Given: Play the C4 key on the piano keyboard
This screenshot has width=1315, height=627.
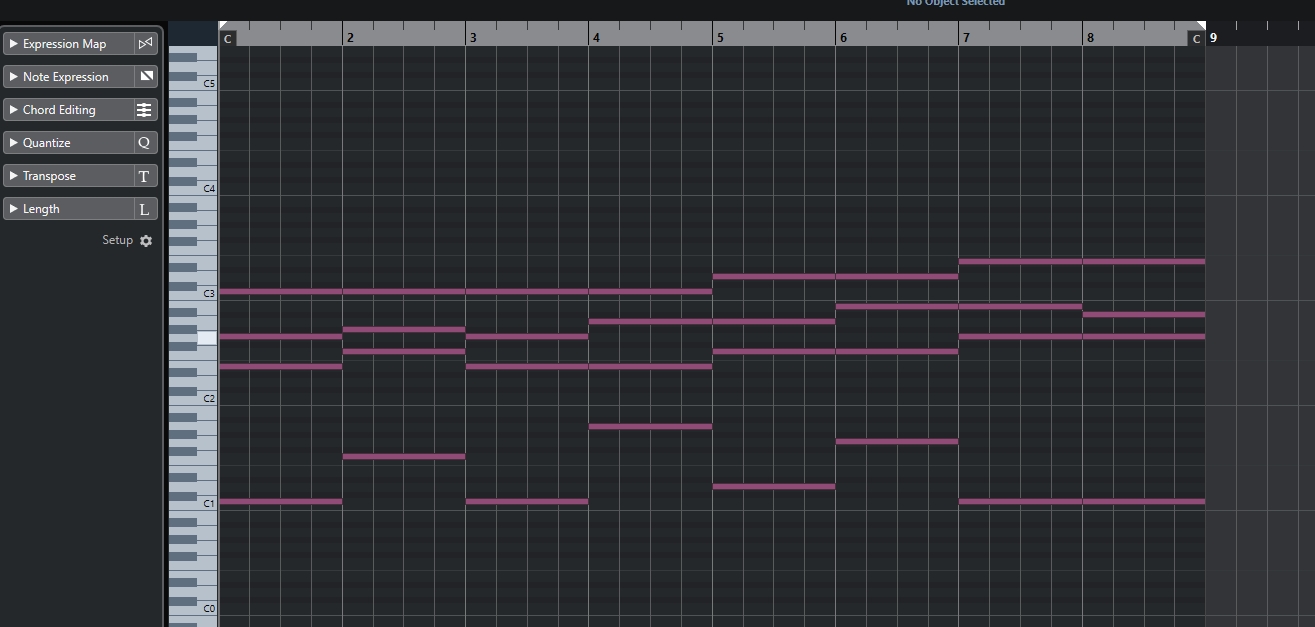Looking at the screenshot, I should pos(209,188).
